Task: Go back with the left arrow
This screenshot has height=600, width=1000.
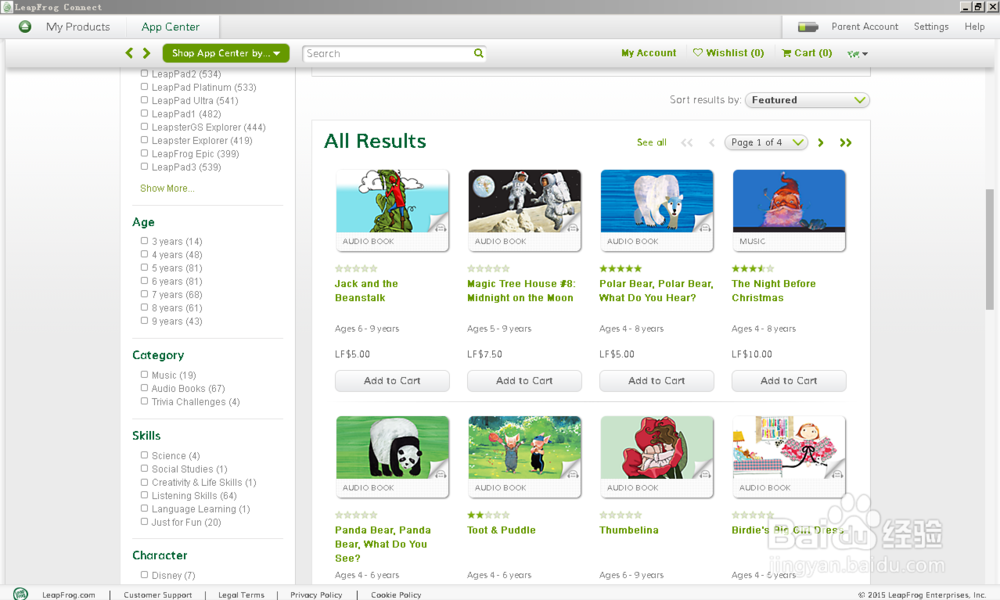Action: pos(129,53)
